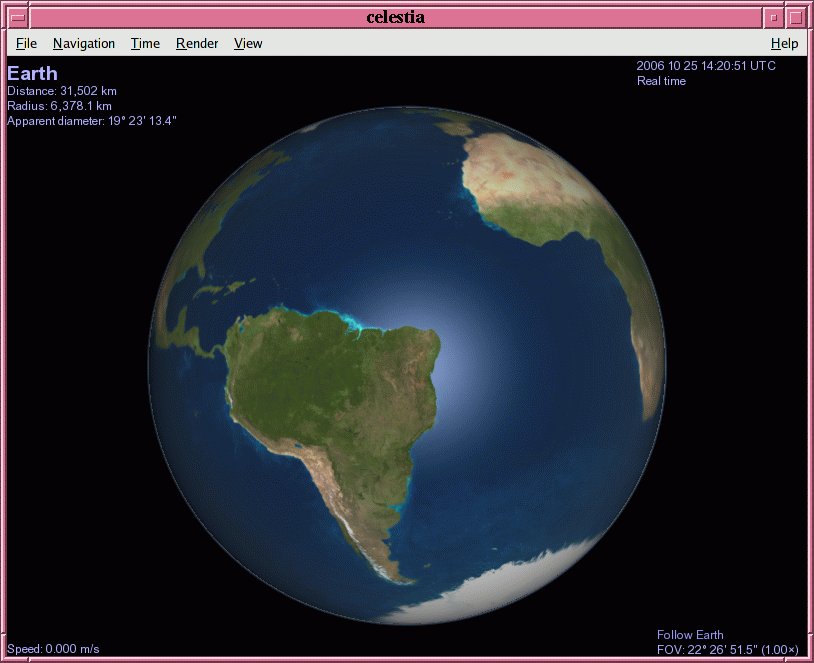Open the Render menu

(197, 43)
